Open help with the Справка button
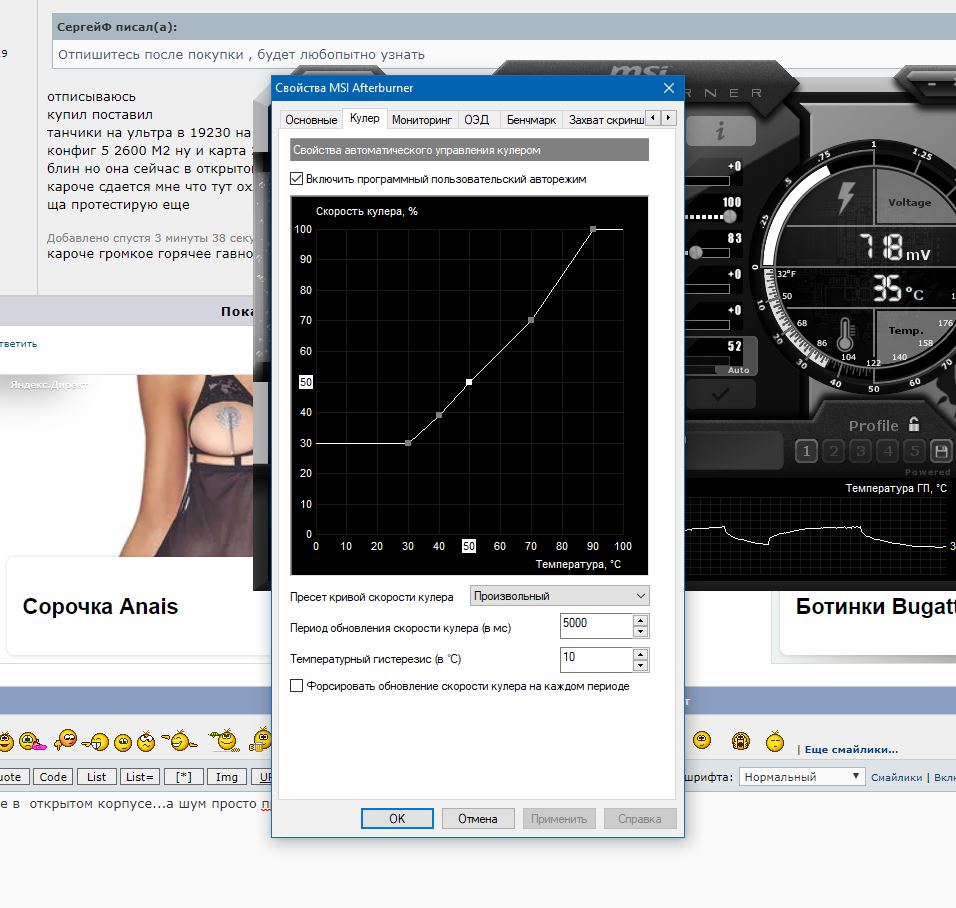 640,818
